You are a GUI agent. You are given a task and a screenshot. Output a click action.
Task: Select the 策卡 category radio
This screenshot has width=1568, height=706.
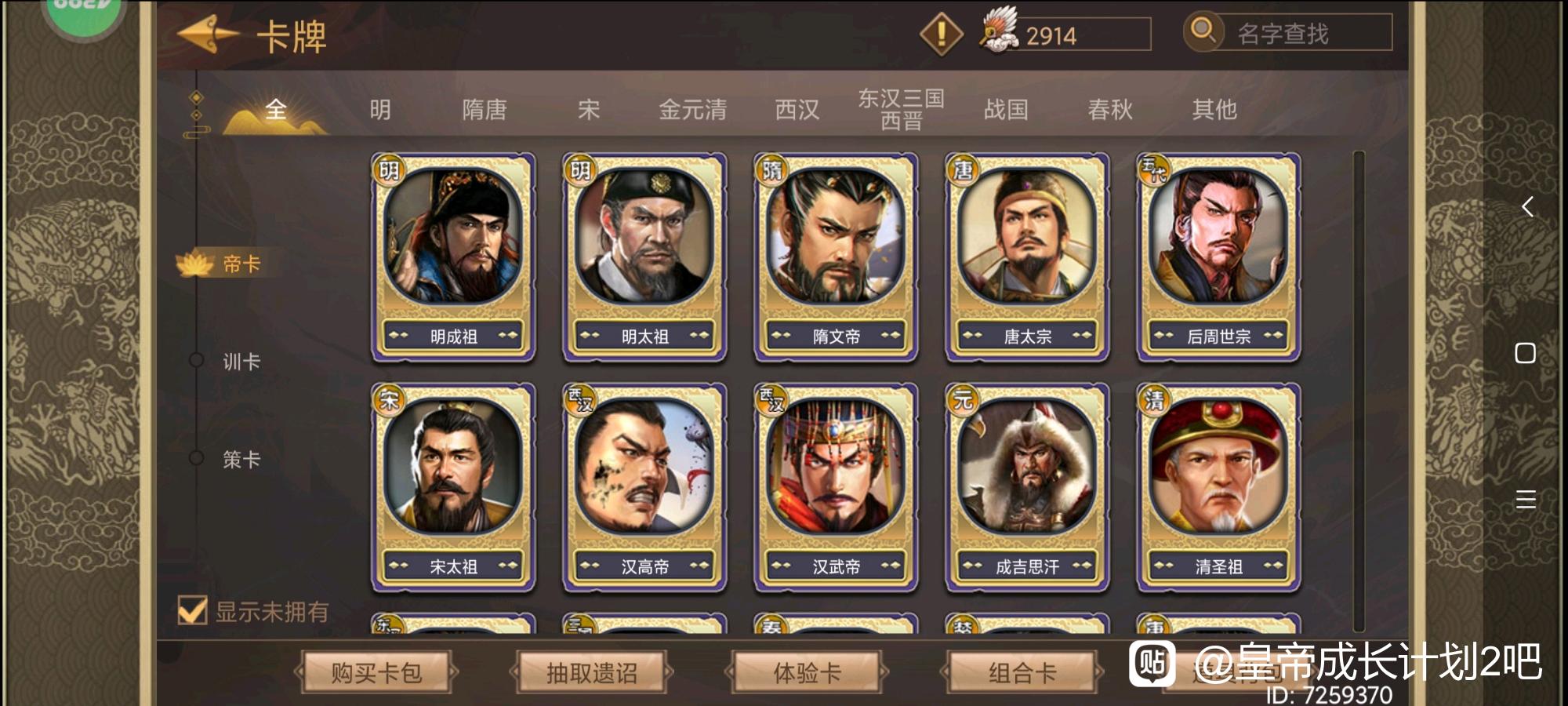[x=196, y=458]
